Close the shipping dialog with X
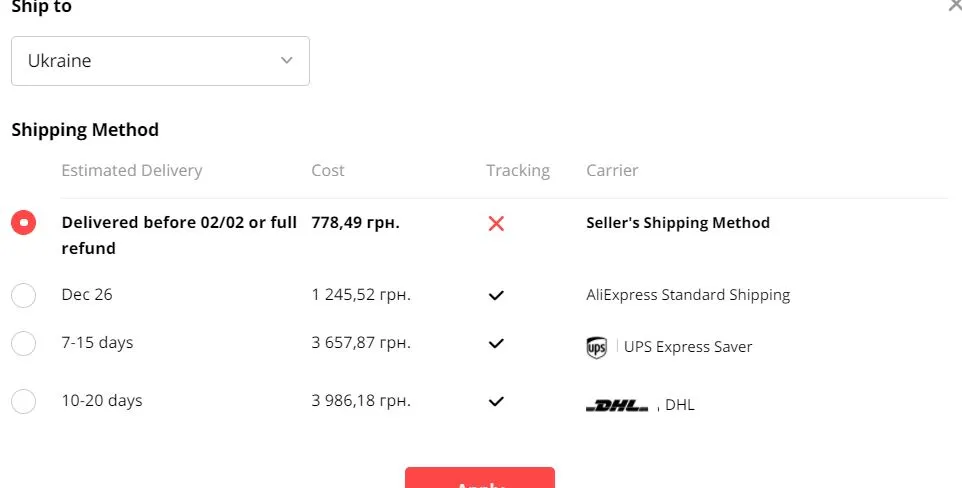Viewport: 962px width, 488px height. pyautogui.click(x=955, y=5)
